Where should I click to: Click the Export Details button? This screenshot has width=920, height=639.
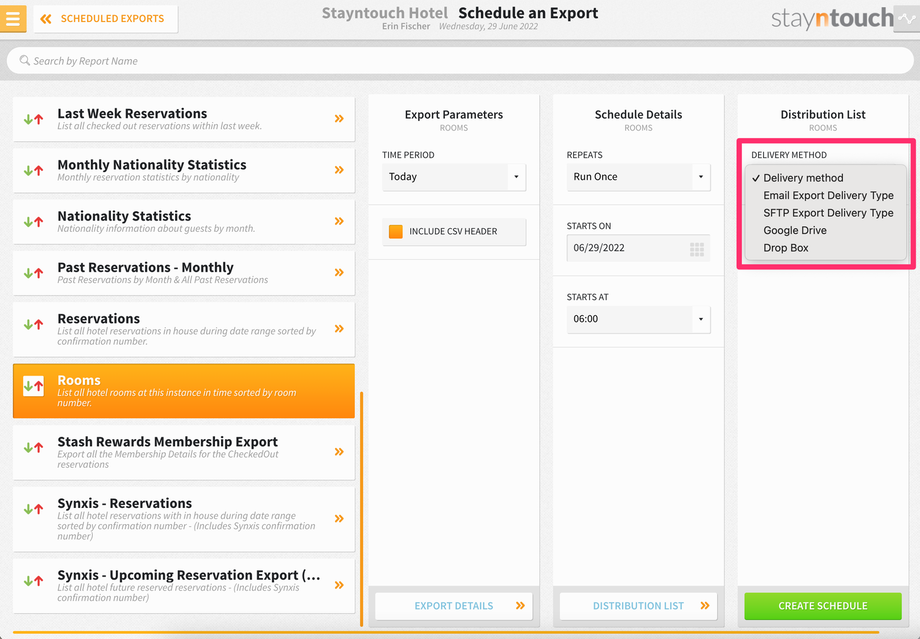(454, 606)
